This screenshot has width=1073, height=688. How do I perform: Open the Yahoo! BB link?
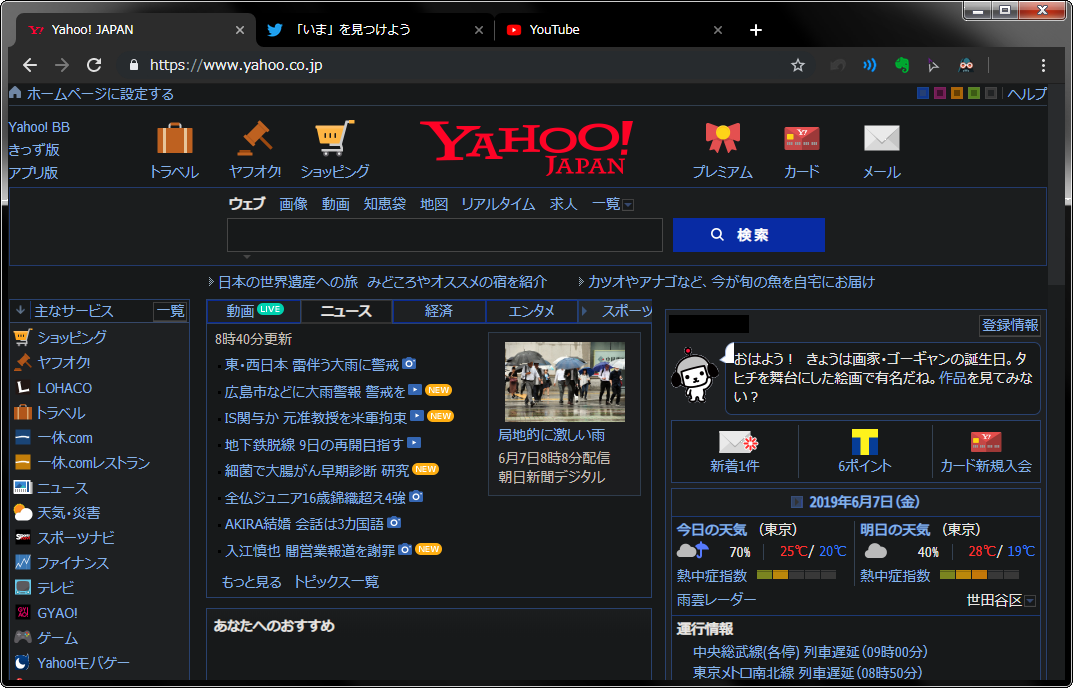point(39,127)
